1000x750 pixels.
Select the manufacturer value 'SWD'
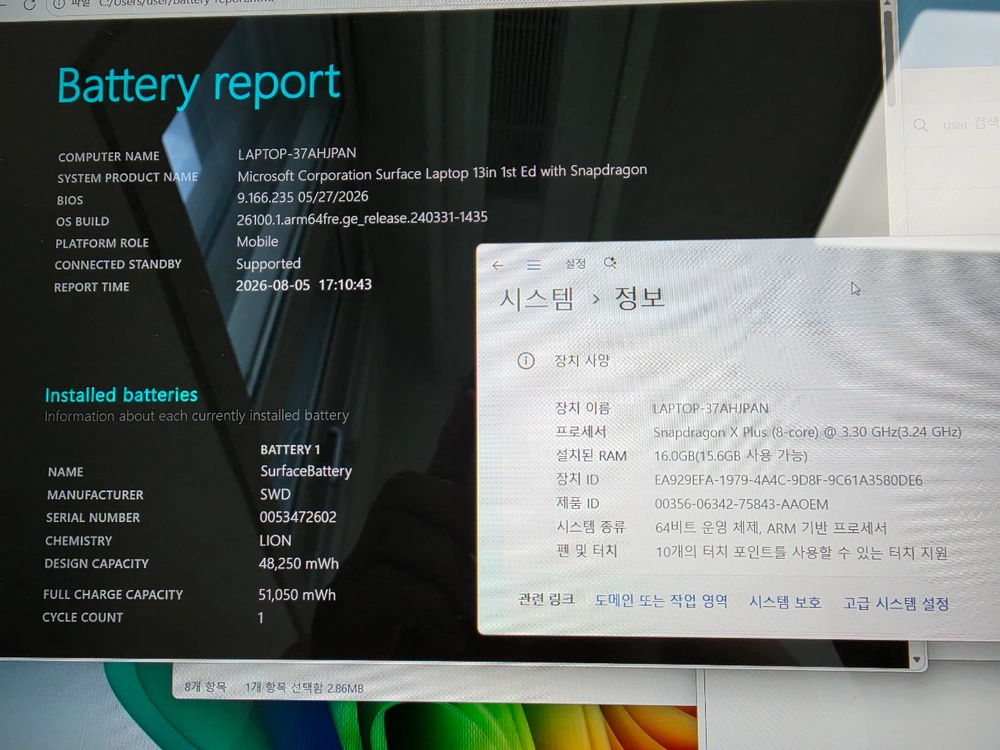(275, 494)
